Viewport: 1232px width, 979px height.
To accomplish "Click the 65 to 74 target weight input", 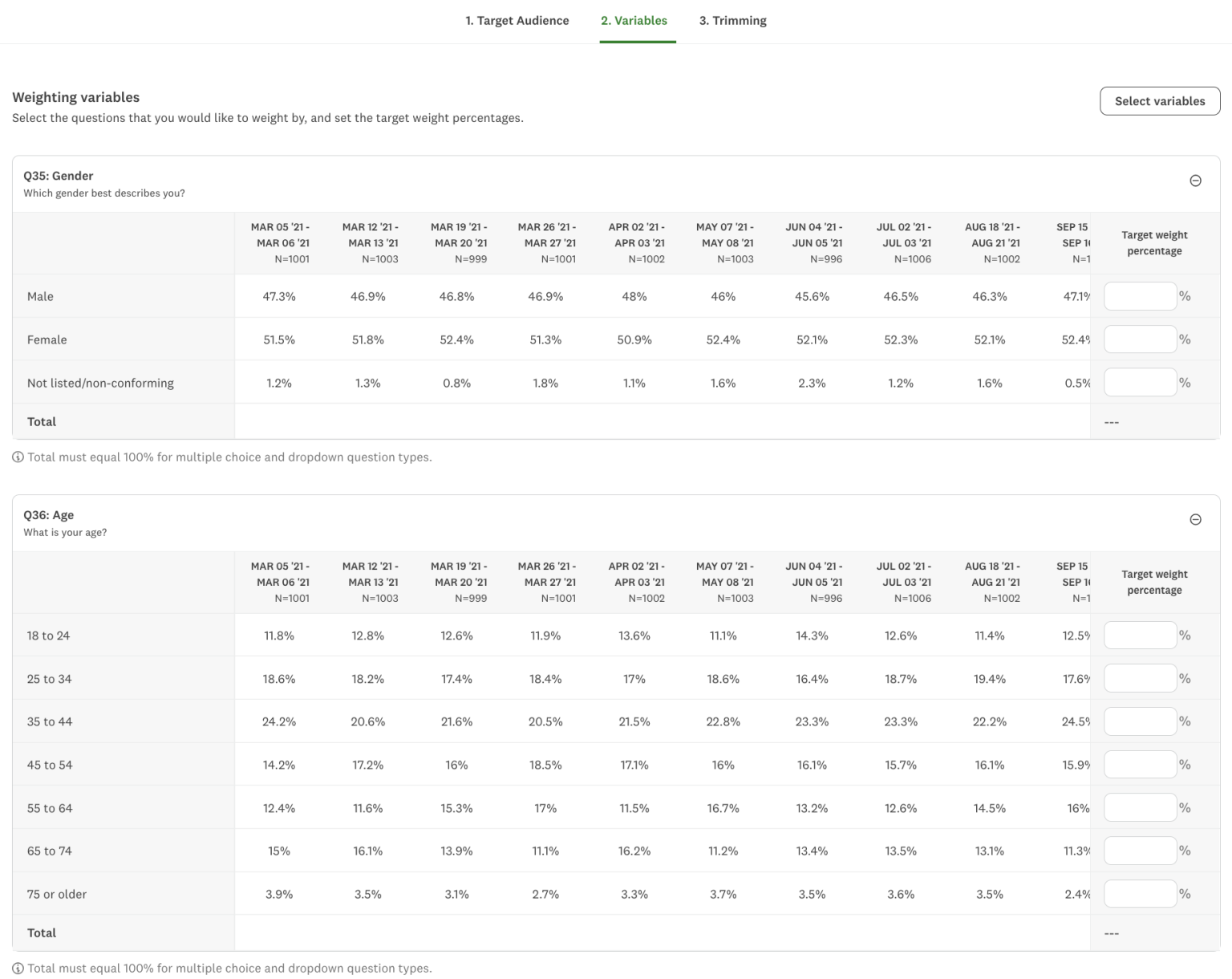I will point(1140,850).
